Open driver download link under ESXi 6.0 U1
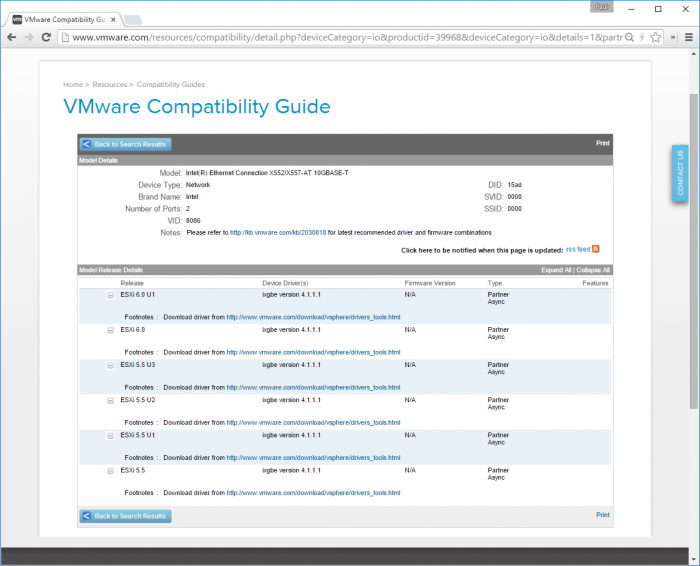This screenshot has height=566, width=700. click(x=313, y=317)
